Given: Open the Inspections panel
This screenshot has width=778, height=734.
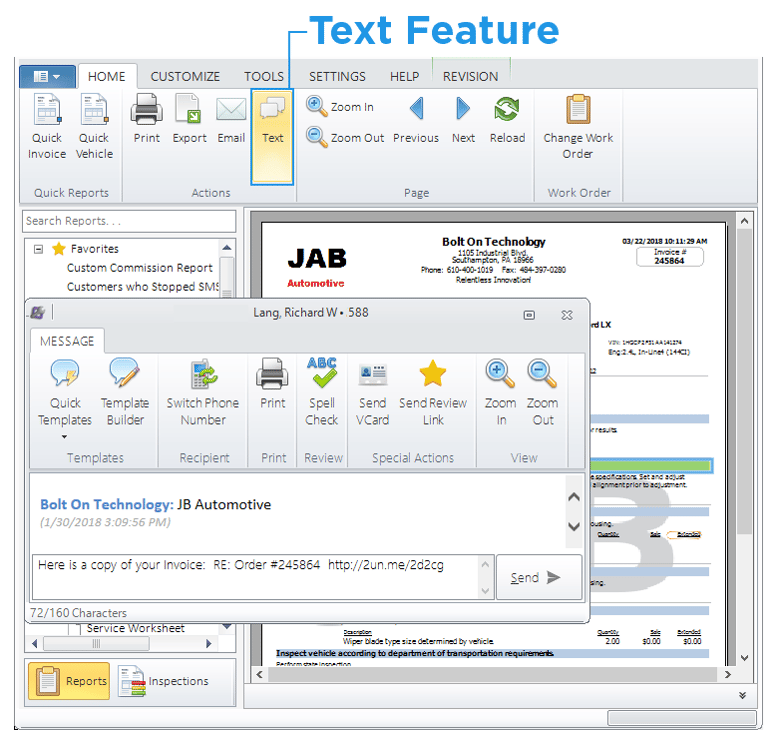Looking at the screenshot, I should pyautogui.click(x=164, y=681).
